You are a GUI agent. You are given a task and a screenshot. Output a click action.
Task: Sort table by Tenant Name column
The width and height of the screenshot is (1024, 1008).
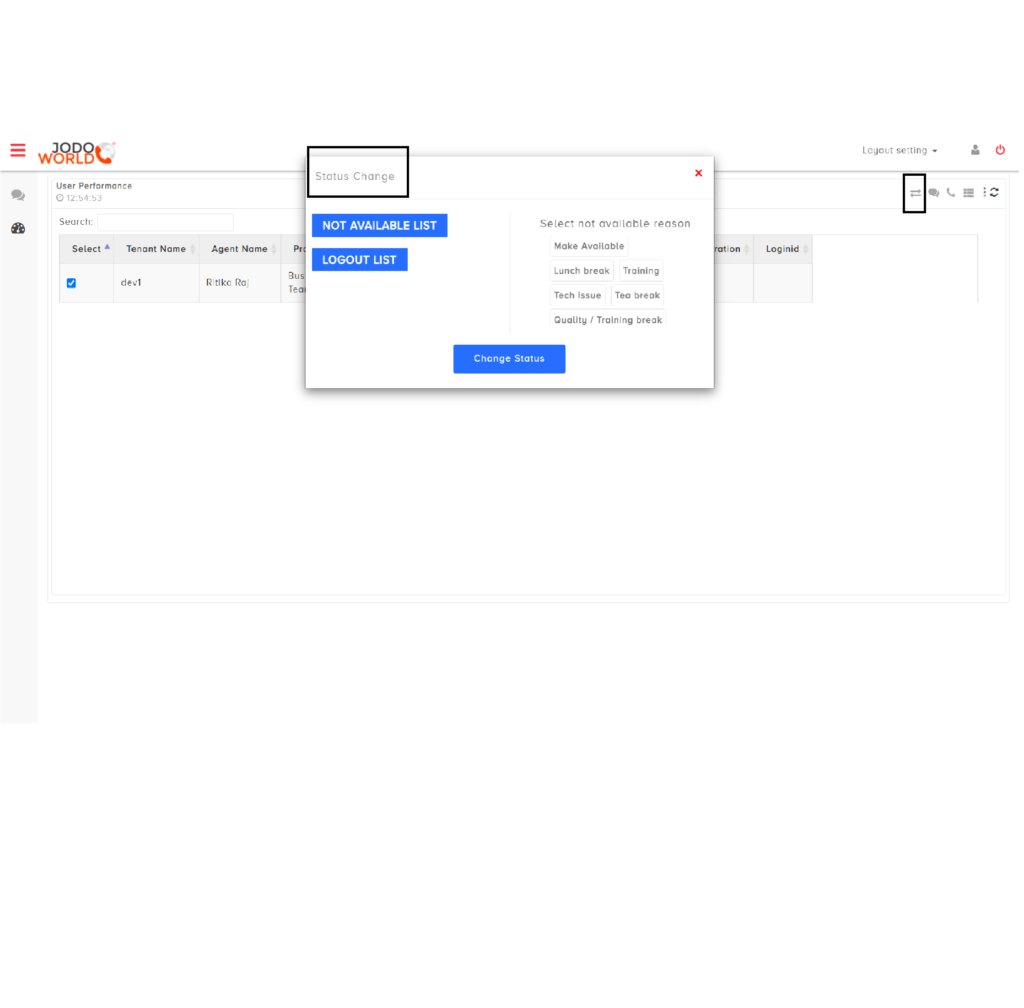(156, 249)
